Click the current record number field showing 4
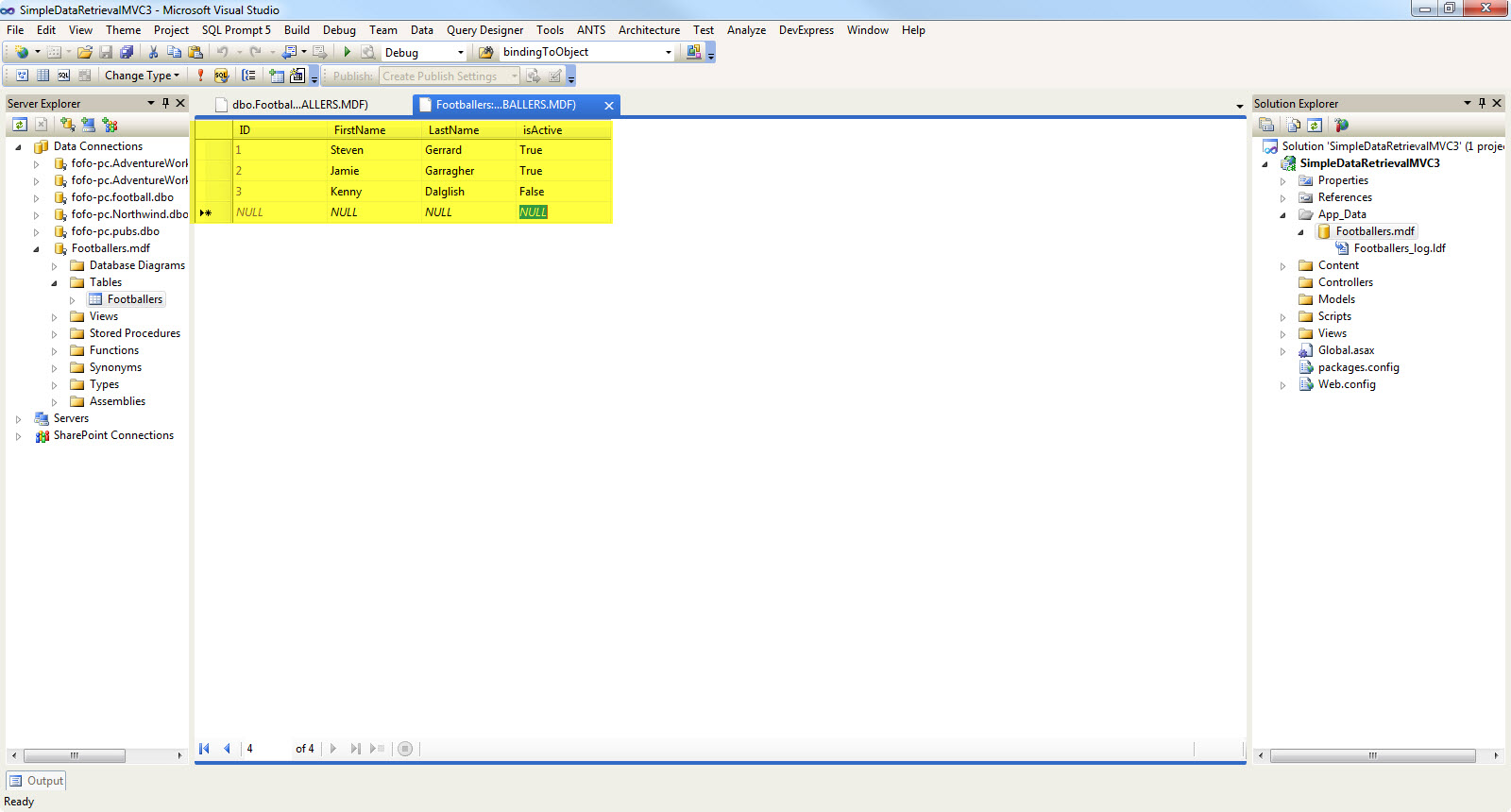The image size is (1511, 812). pyautogui.click(x=267, y=749)
